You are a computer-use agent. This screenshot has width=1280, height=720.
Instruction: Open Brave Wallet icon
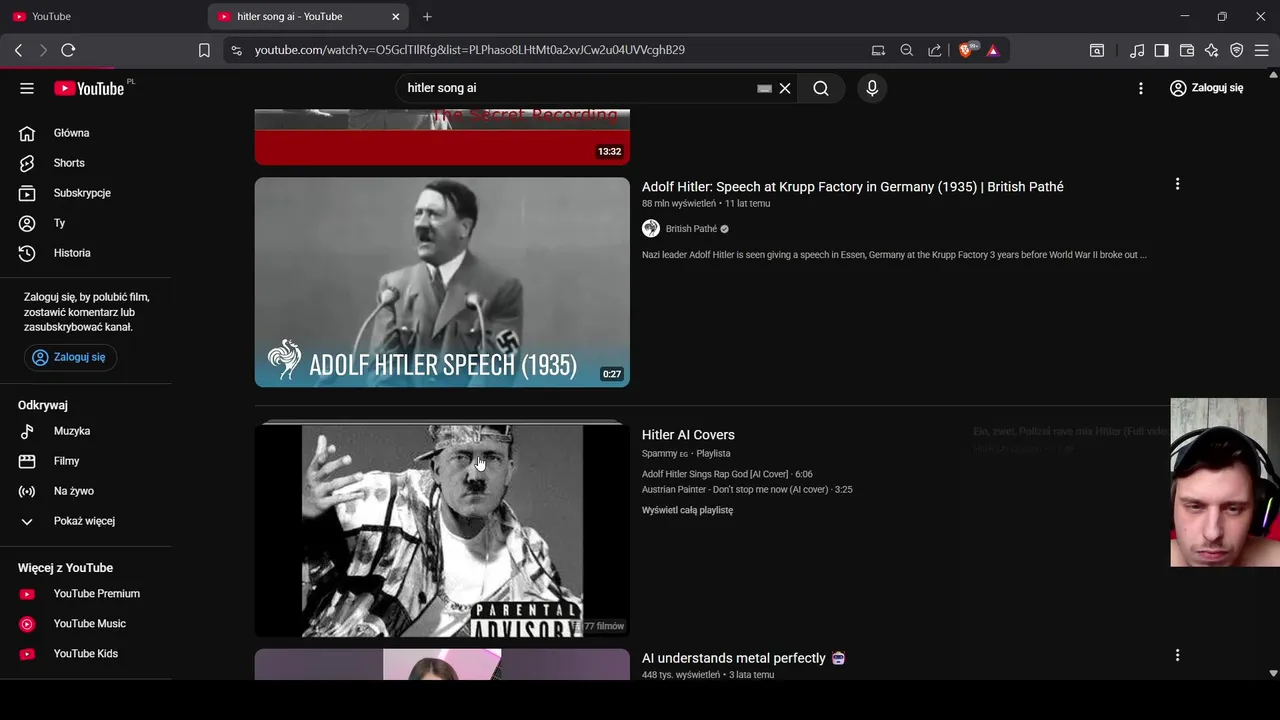pyautogui.click(x=1187, y=50)
